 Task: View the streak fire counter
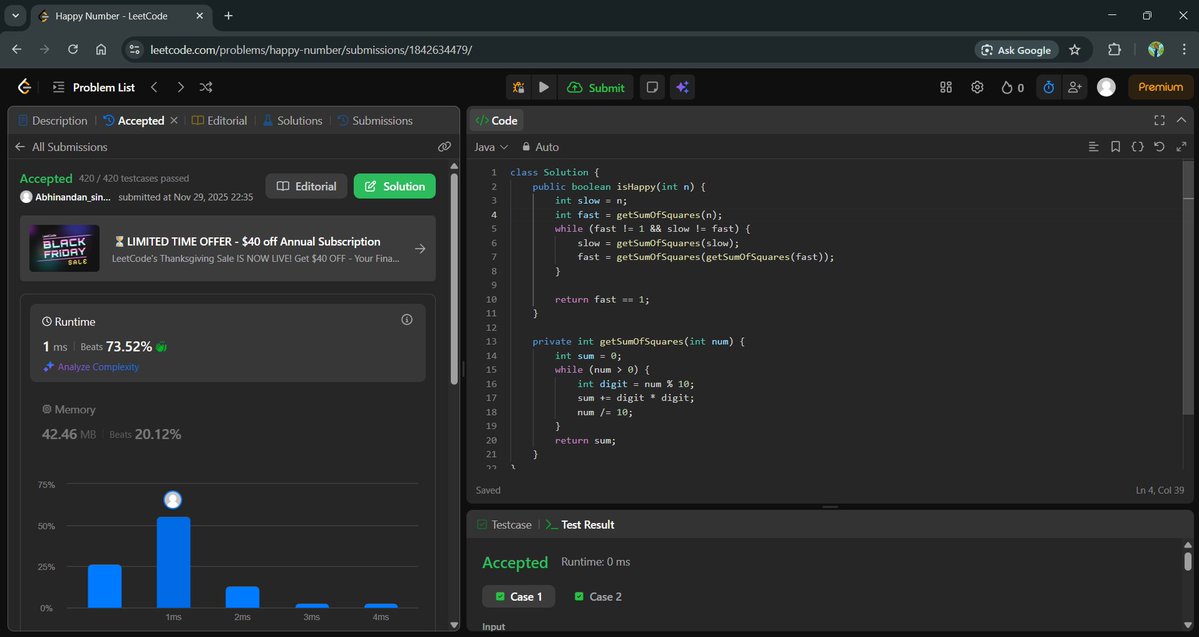[1012, 87]
